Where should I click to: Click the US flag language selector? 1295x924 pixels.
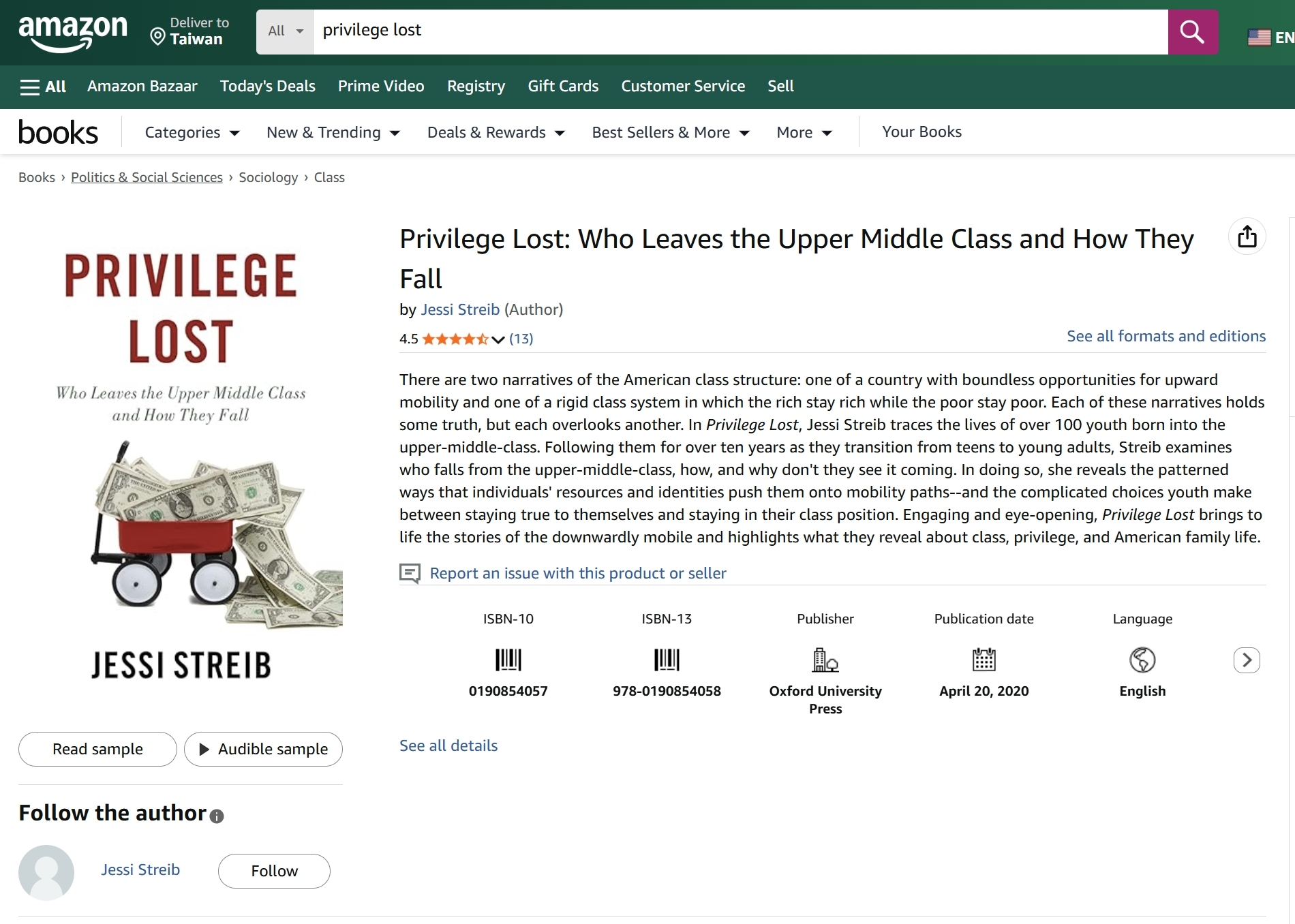(1259, 37)
